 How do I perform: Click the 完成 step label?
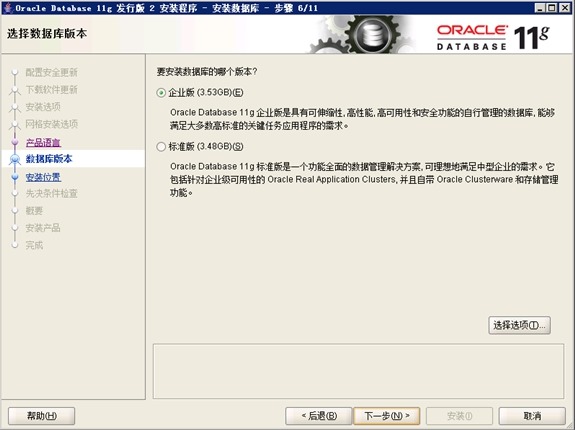pos(34,245)
